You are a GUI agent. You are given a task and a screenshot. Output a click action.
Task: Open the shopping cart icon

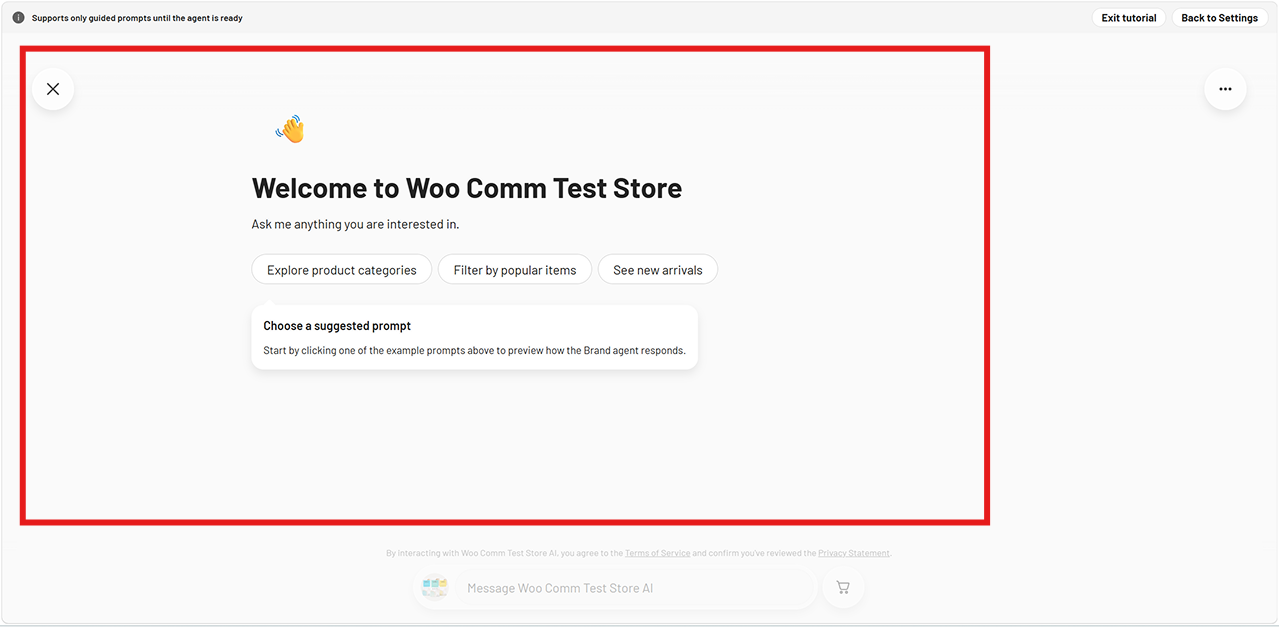[843, 588]
